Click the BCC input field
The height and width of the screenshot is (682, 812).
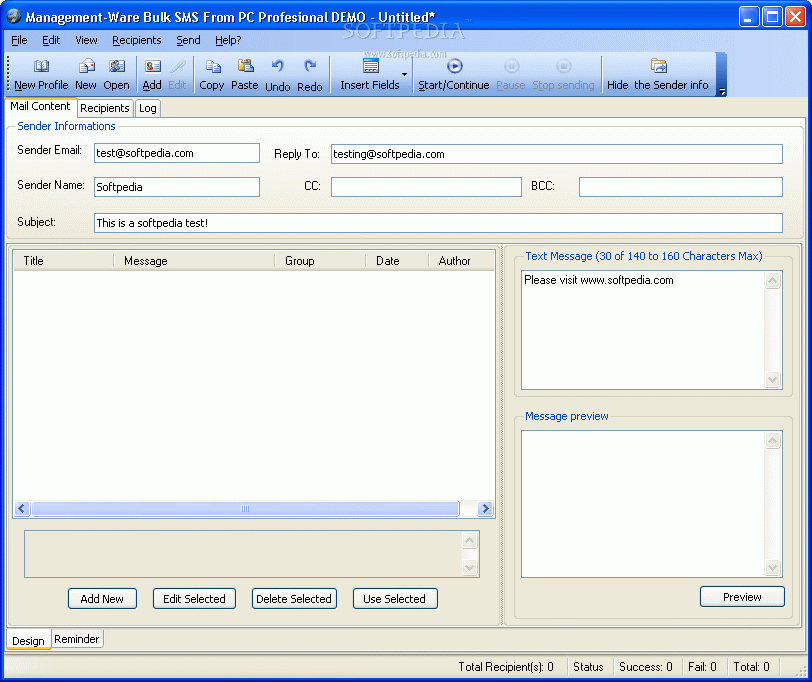coord(680,187)
